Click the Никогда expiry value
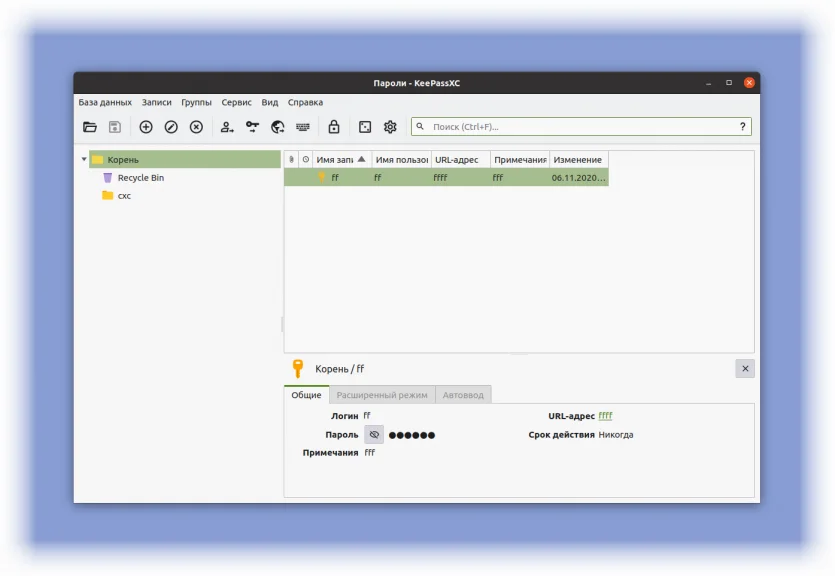 click(x=616, y=435)
